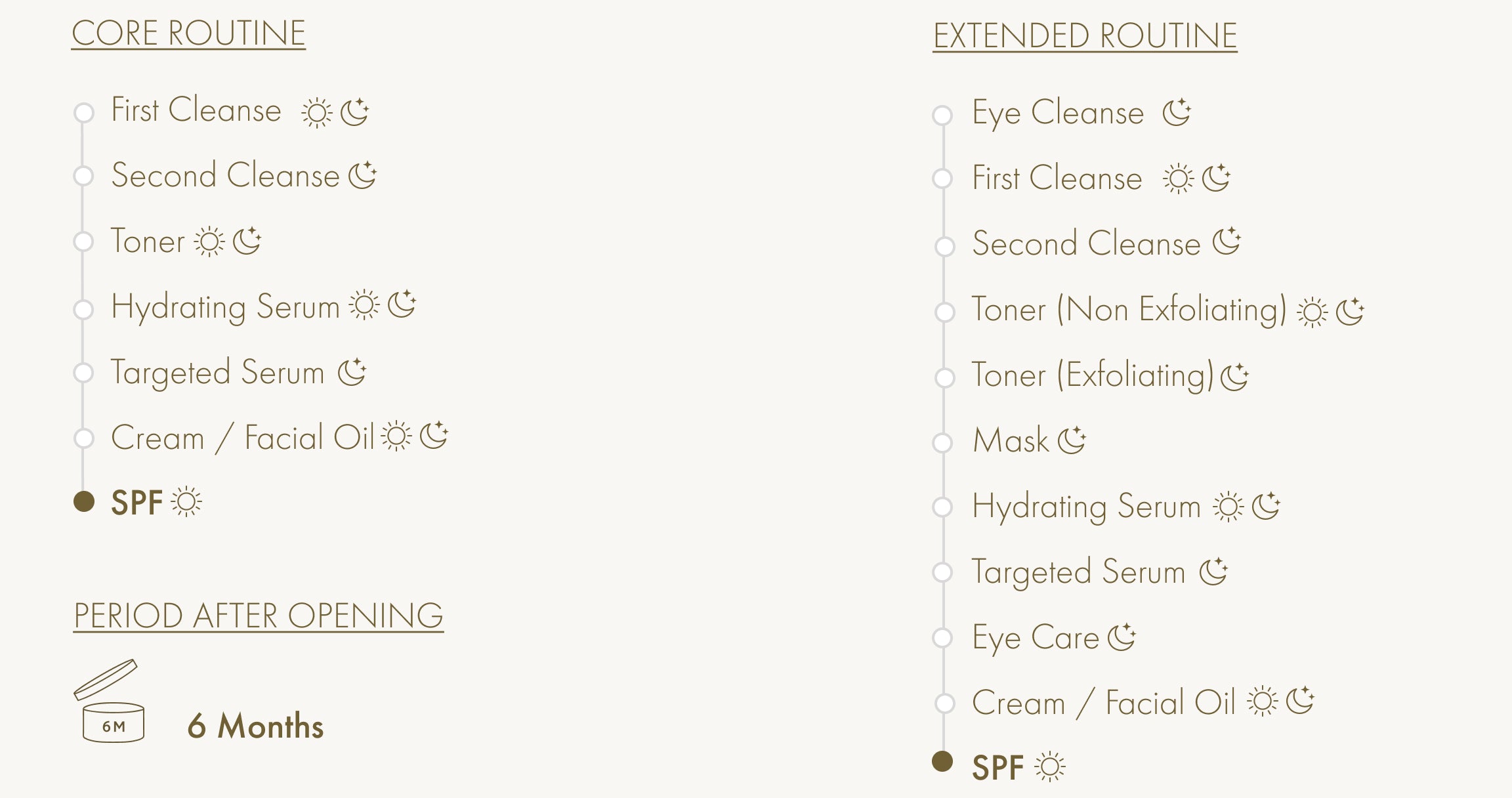Open the Extended Routine heading link
This screenshot has width=1512, height=798.
tap(1085, 35)
